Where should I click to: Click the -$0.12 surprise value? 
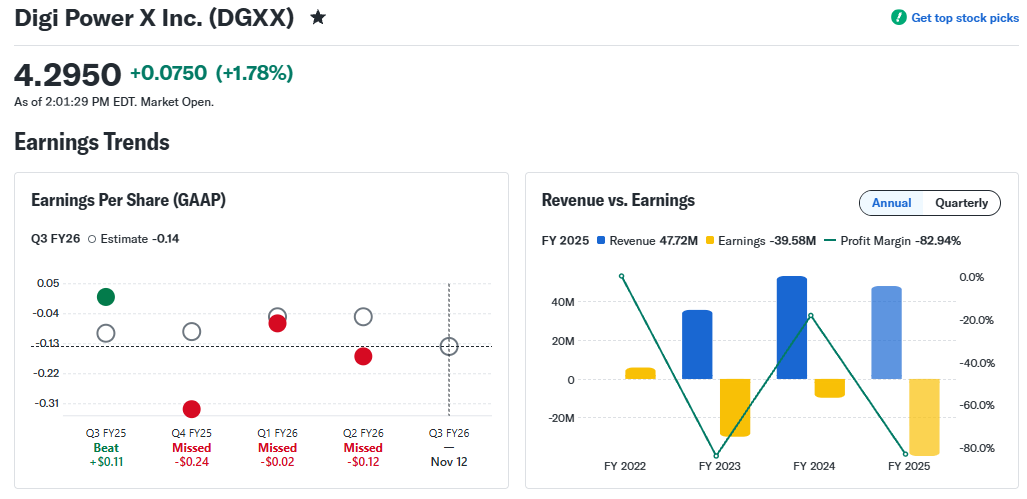[363, 462]
